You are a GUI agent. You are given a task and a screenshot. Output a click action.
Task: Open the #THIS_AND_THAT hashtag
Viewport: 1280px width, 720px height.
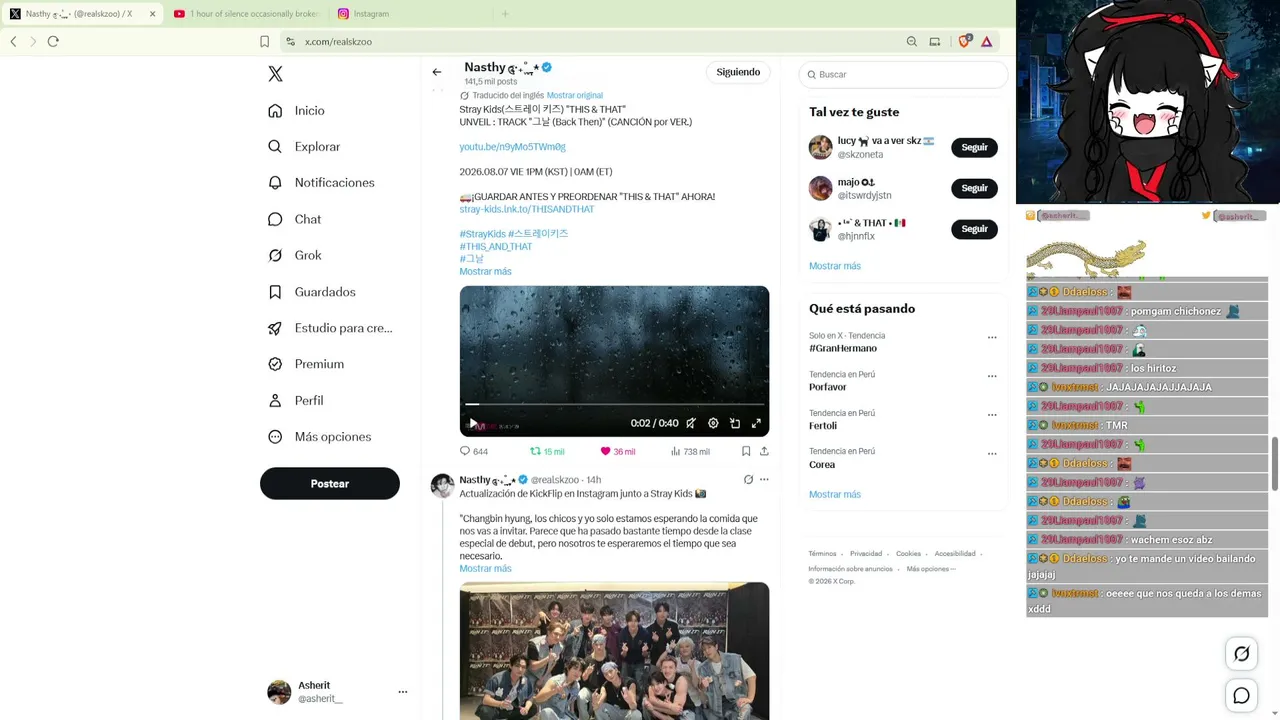click(496, 246)
